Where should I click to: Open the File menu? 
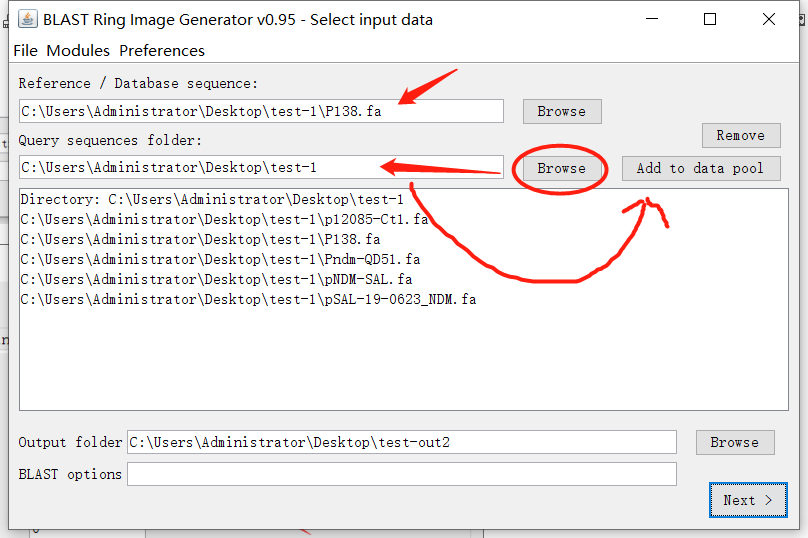coord(25,51)
